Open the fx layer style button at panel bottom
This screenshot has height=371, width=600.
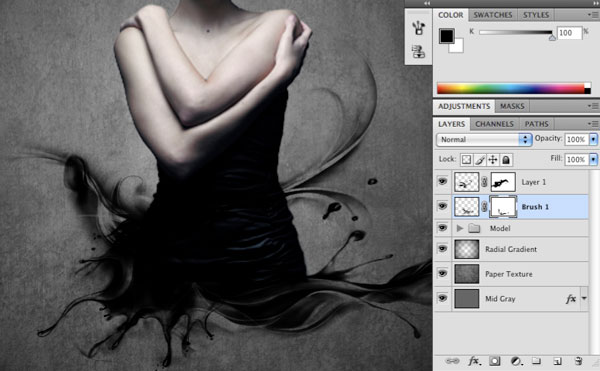click(x=474, y=361)
